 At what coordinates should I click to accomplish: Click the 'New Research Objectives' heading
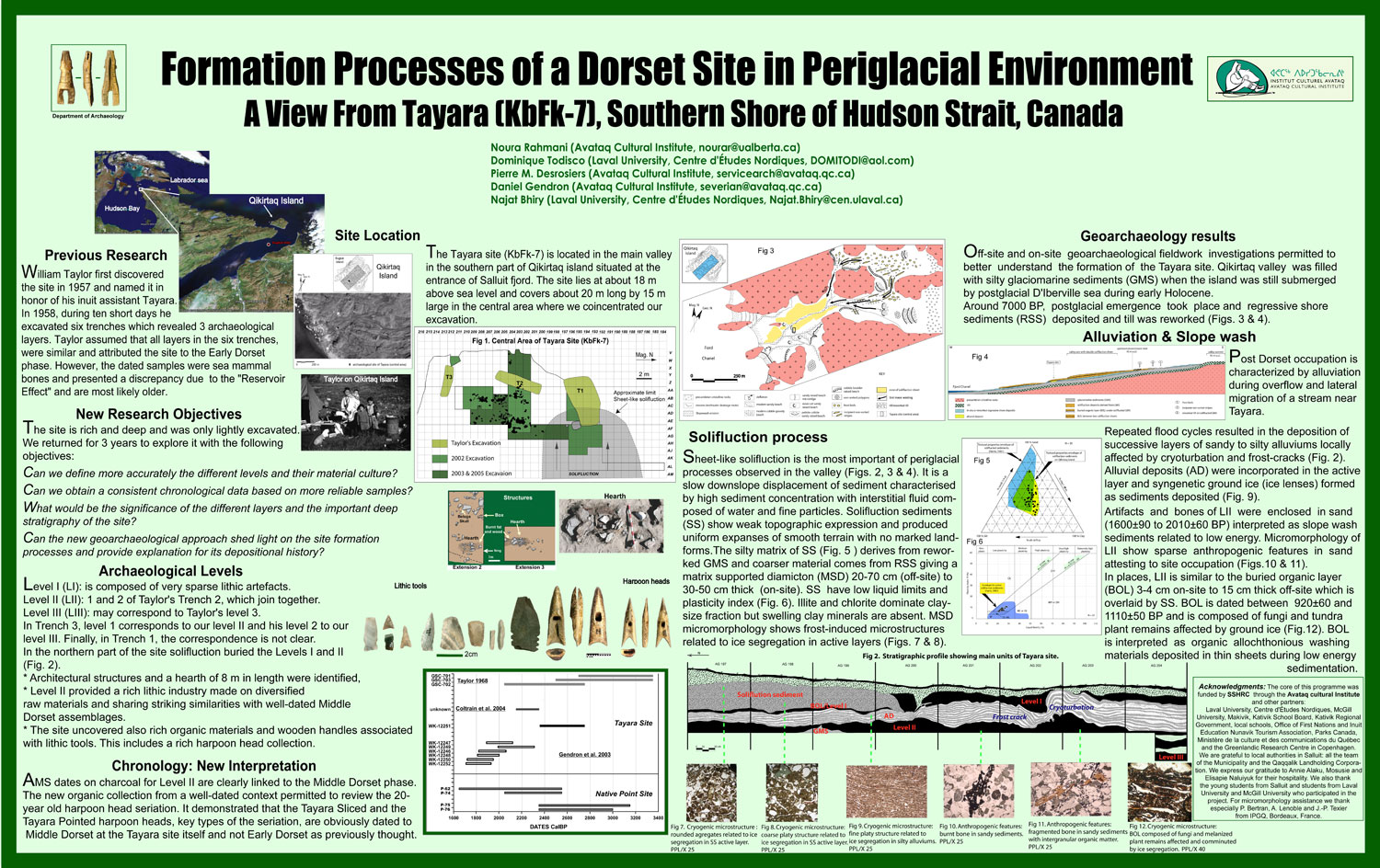[158, 414]
